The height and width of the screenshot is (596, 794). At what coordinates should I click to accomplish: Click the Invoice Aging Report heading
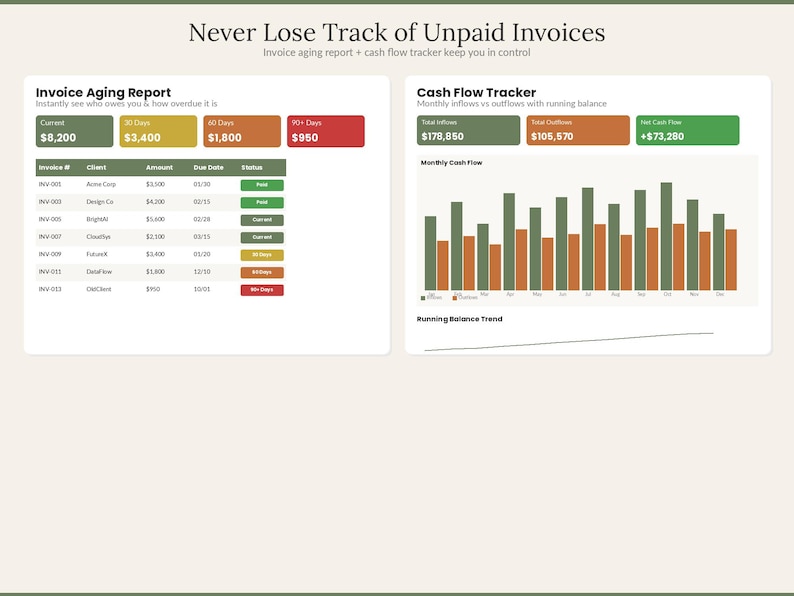click(x=103, y=93)
